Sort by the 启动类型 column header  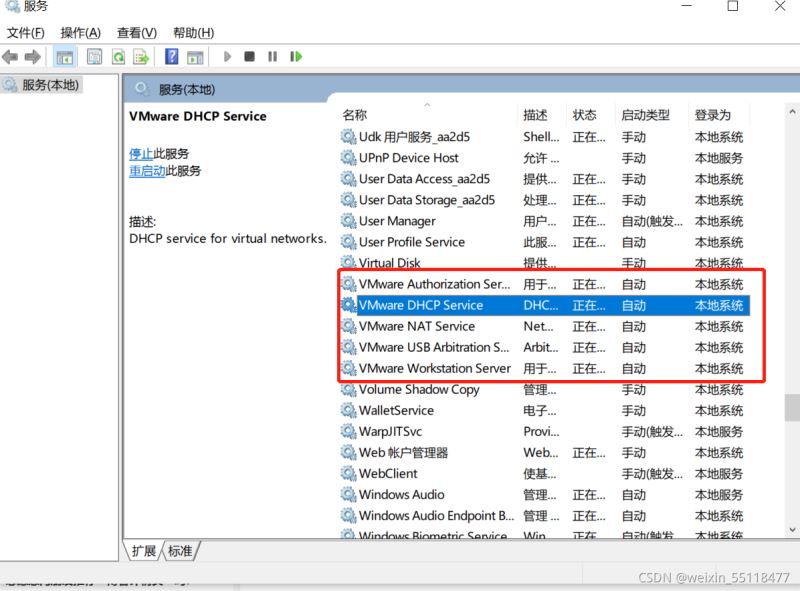click(x=645, y=115)
